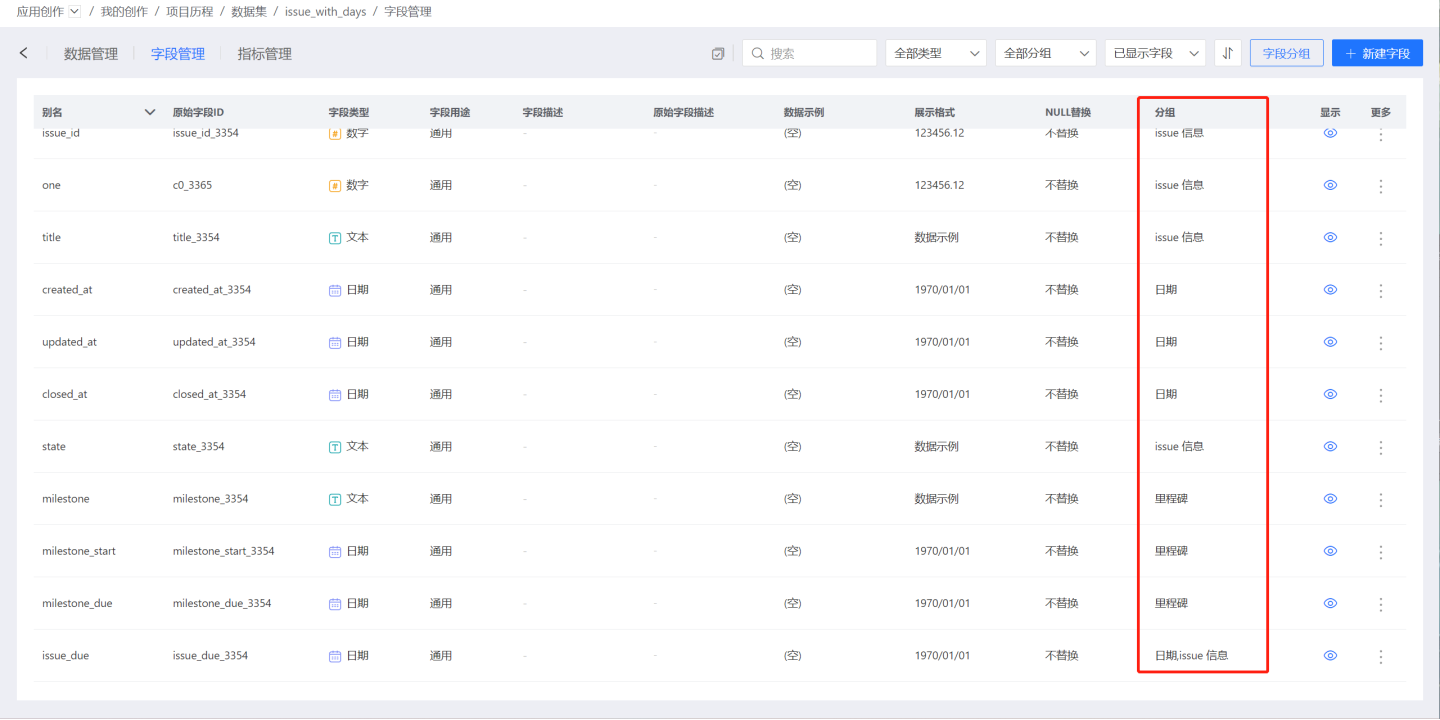Click the back arrow icon

point(24,53)
